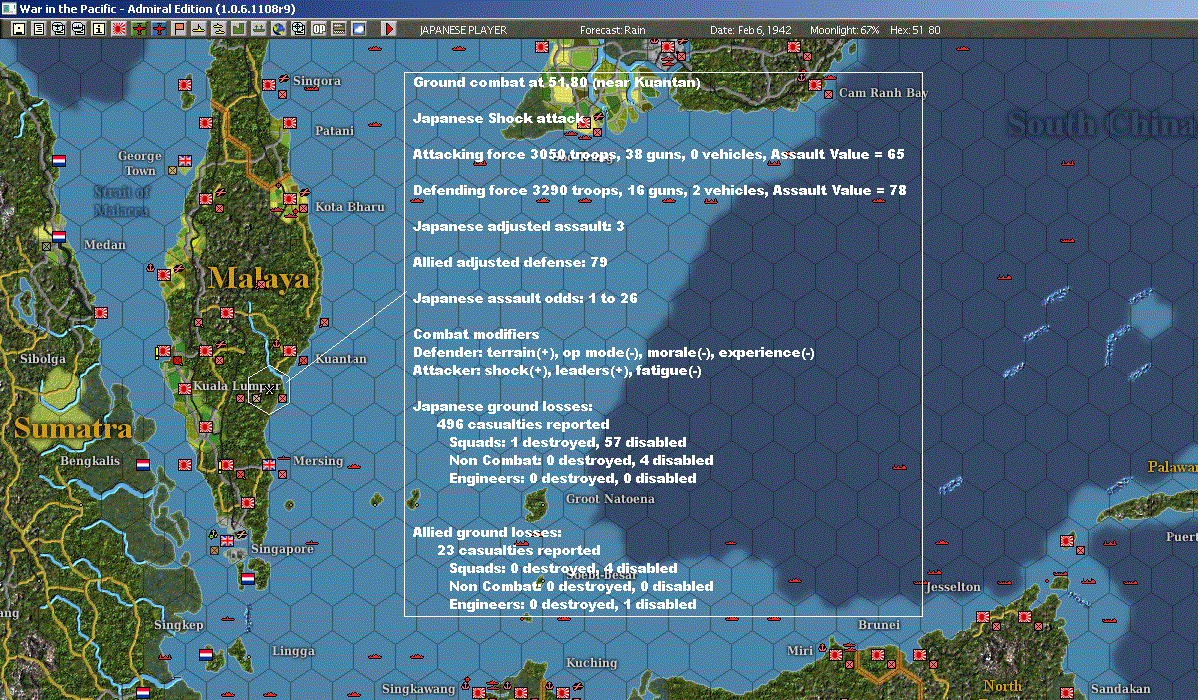Select the Dutch flag base right of Bengkalis
The width and height of the screenshot is (1198, 700).
point(143,464)
